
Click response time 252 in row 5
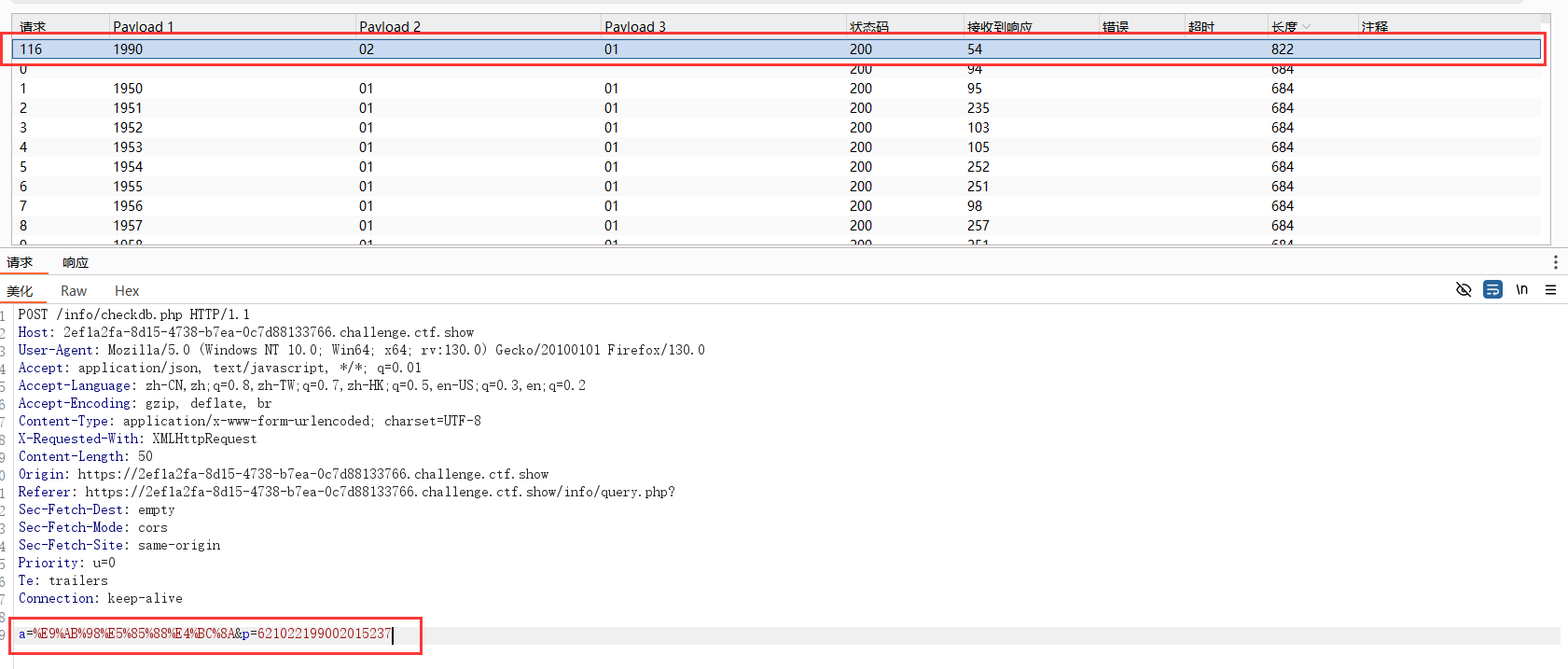[978, 167]
